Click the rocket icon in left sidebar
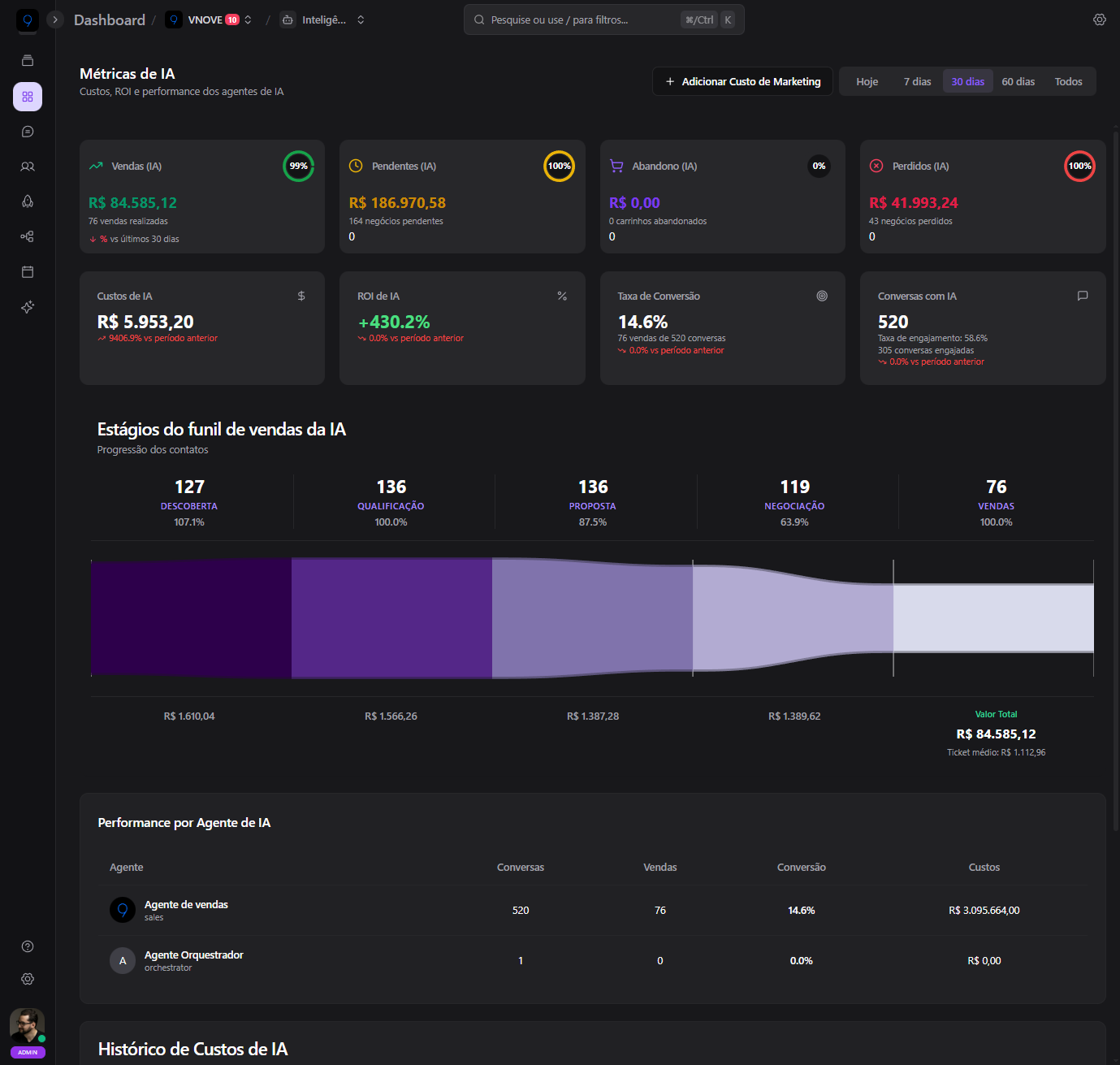1120x1065 pixels. point(28,201)
